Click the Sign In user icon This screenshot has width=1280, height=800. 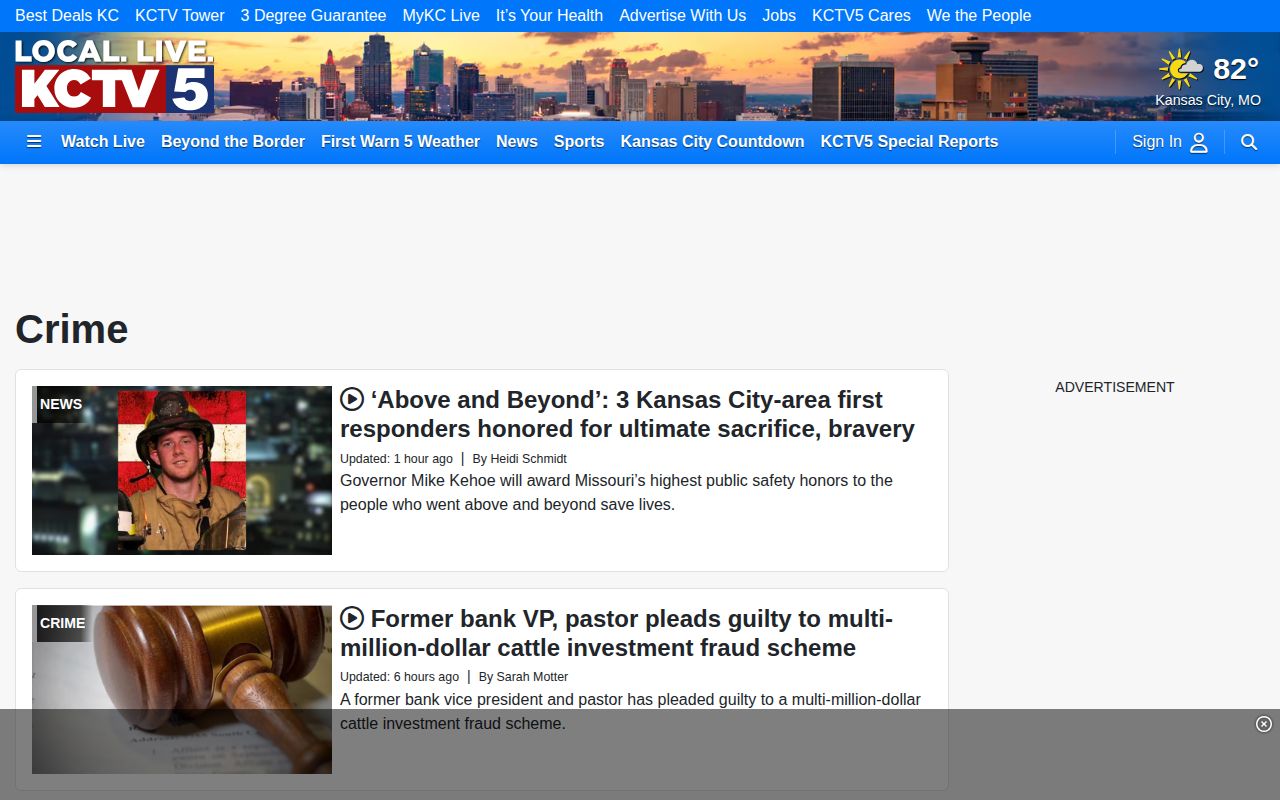click(1199, 142)
